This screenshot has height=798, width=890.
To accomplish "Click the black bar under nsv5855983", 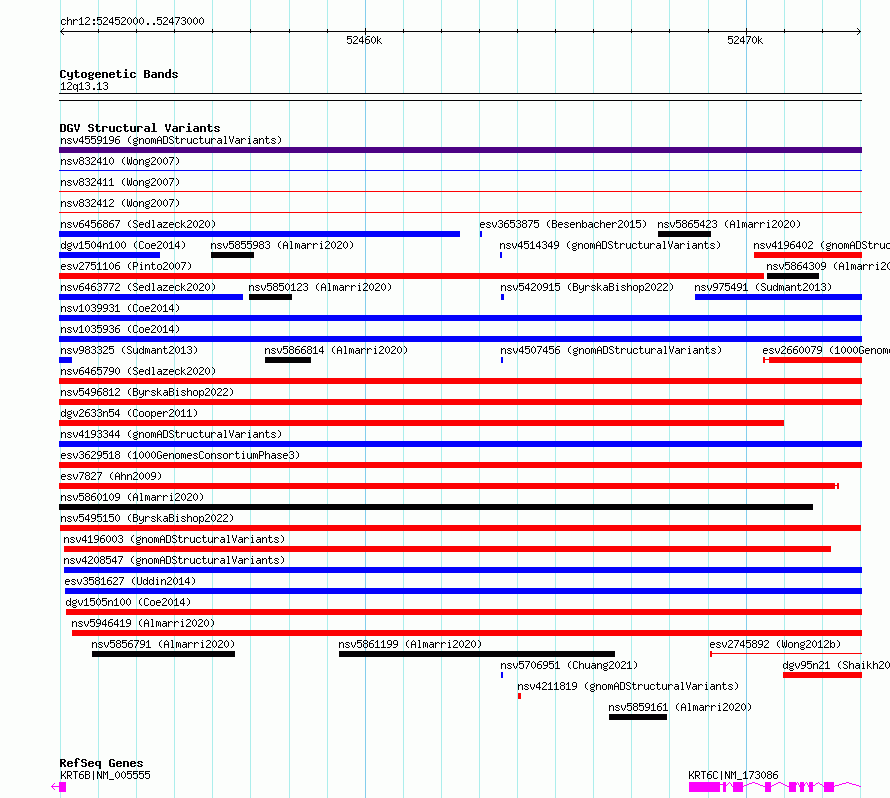I will click(x=232, y=255).
